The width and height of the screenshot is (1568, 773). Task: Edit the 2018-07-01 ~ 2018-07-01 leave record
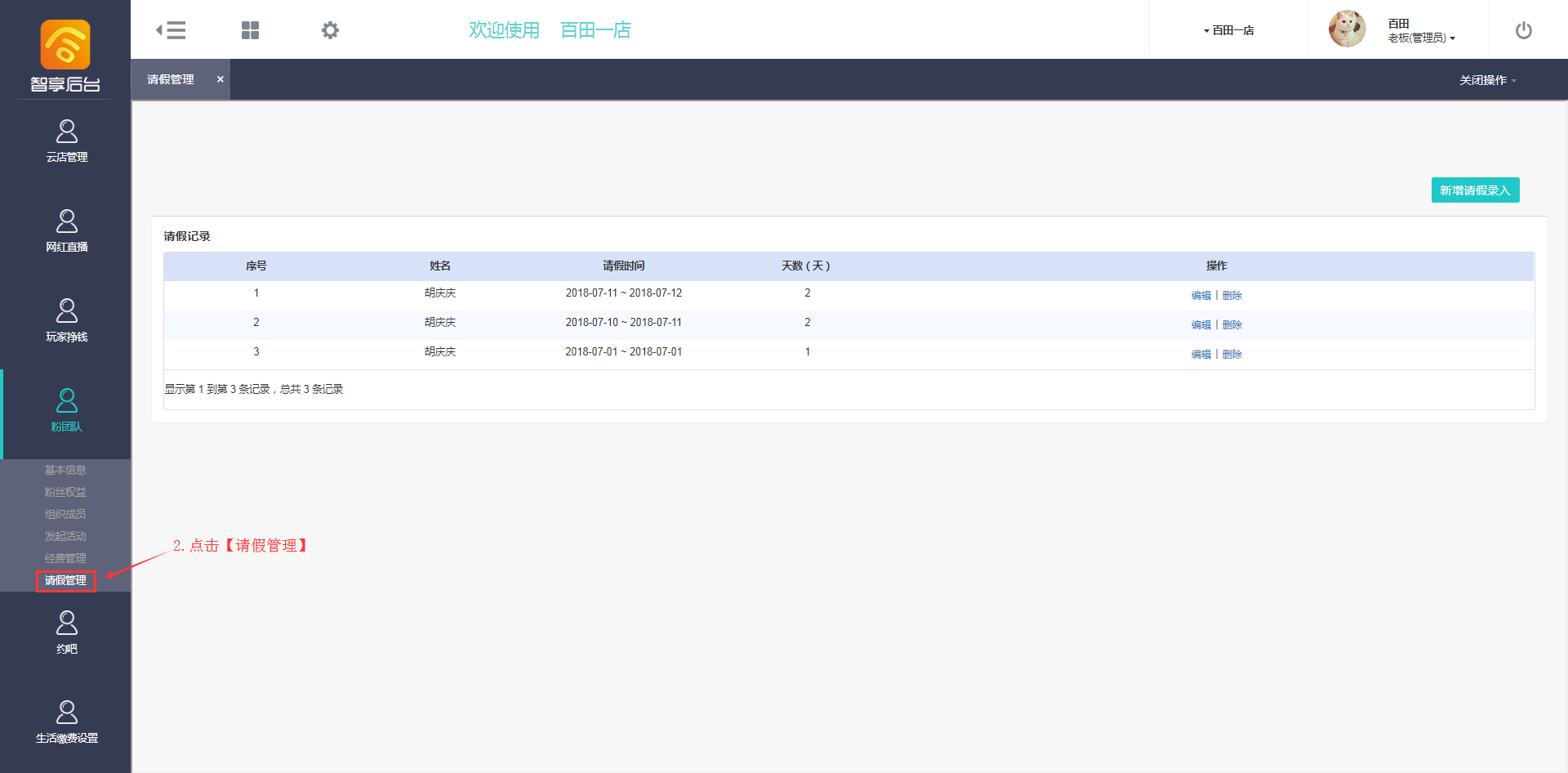[x=1200, y=355]
